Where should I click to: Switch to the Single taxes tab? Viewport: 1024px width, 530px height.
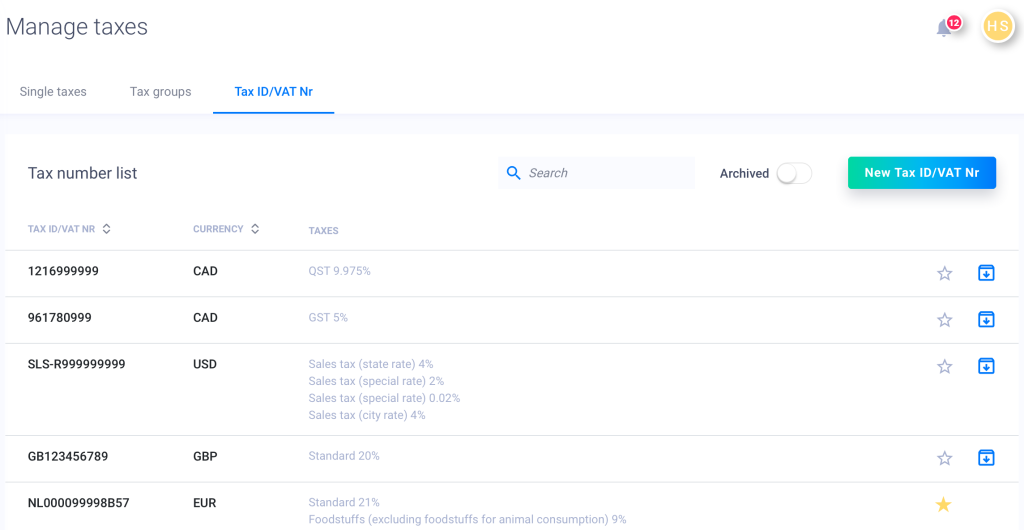53,92
